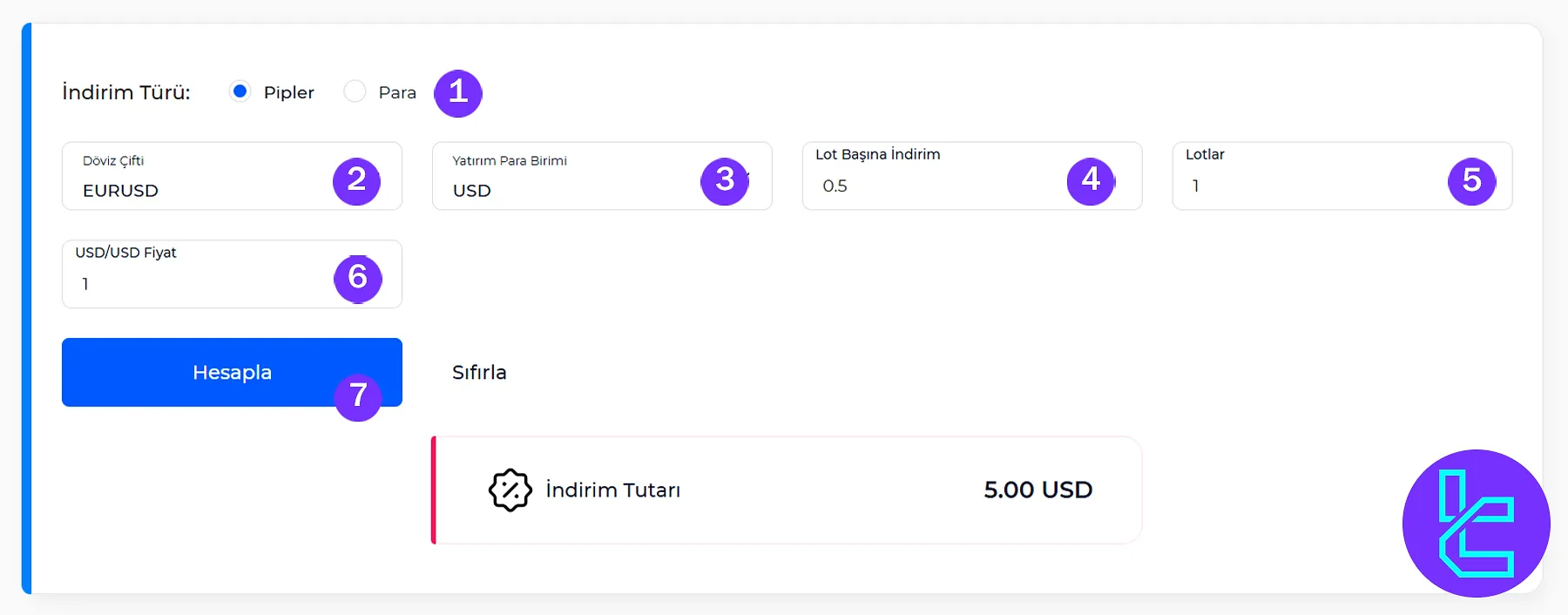This screenshot has height=615, width=1568.
Task: Click the step marker 2 on Döviz Çifti
Action: coord(357,180)
